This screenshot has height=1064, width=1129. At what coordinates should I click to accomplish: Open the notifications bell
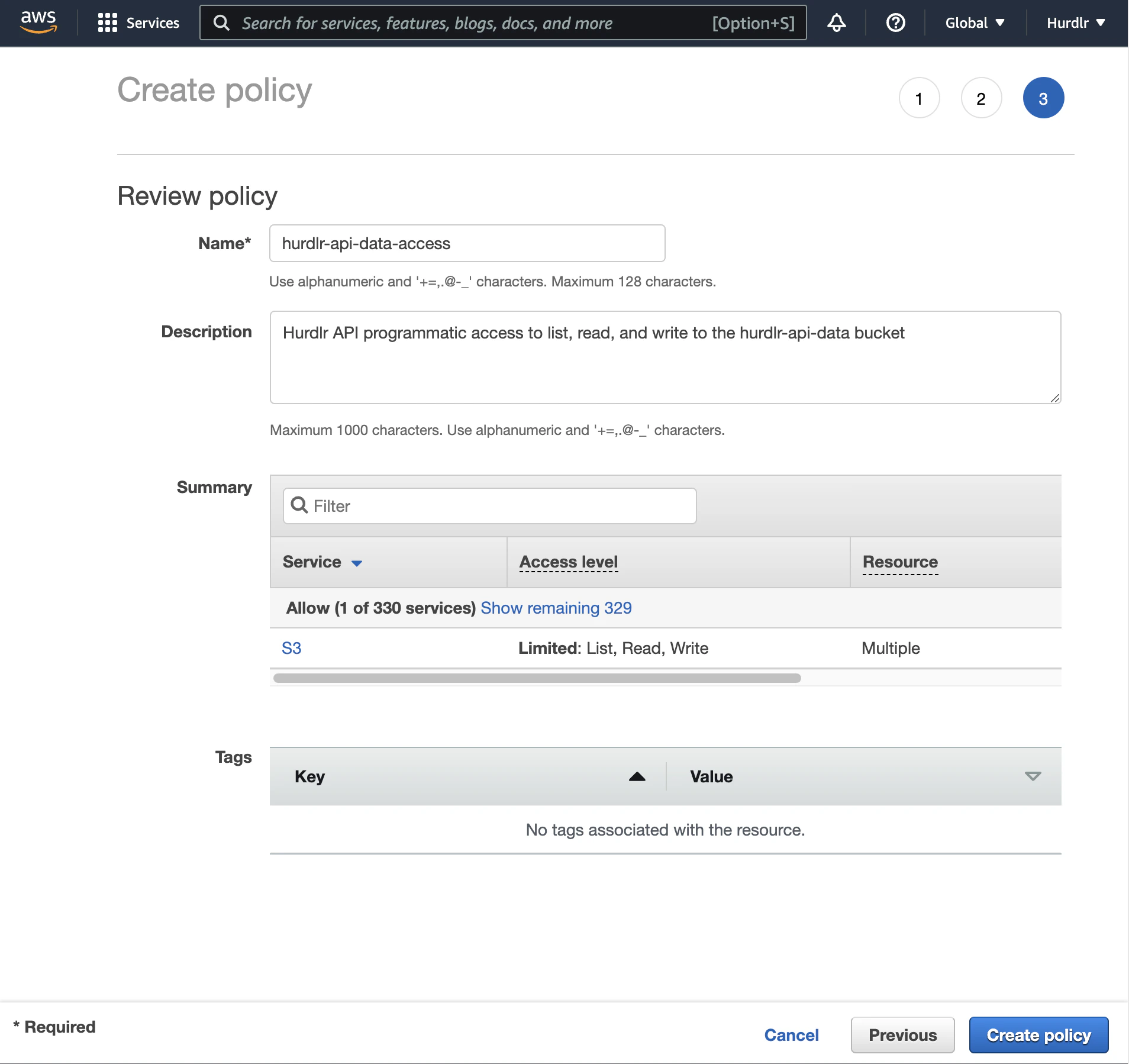[x=836, y=23]
